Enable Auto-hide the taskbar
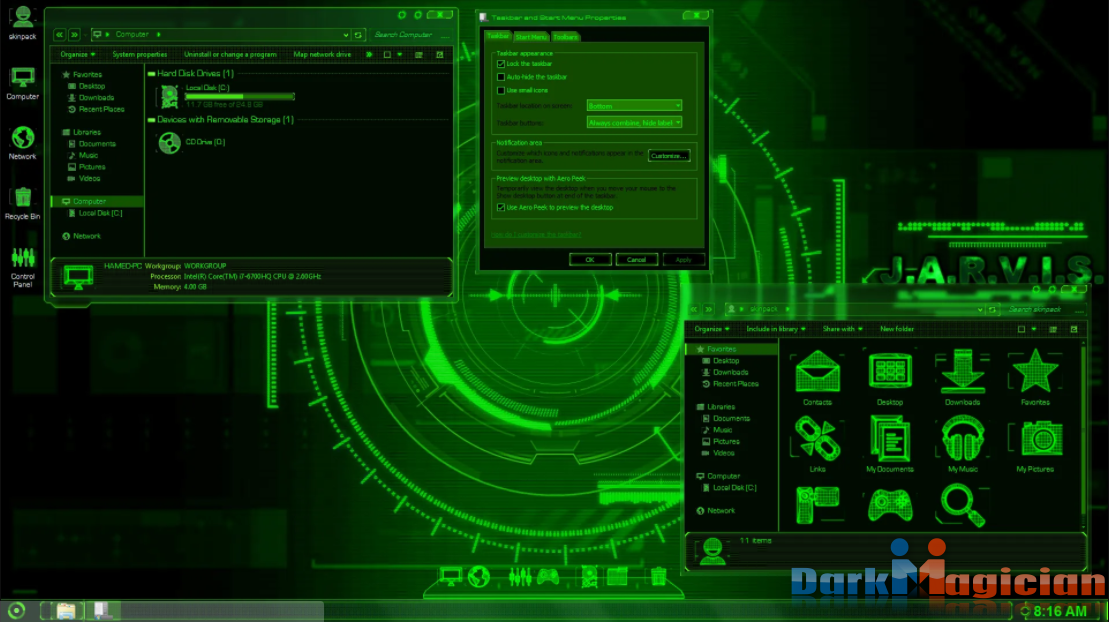1109x622 pixels. [x=501, y=77]
